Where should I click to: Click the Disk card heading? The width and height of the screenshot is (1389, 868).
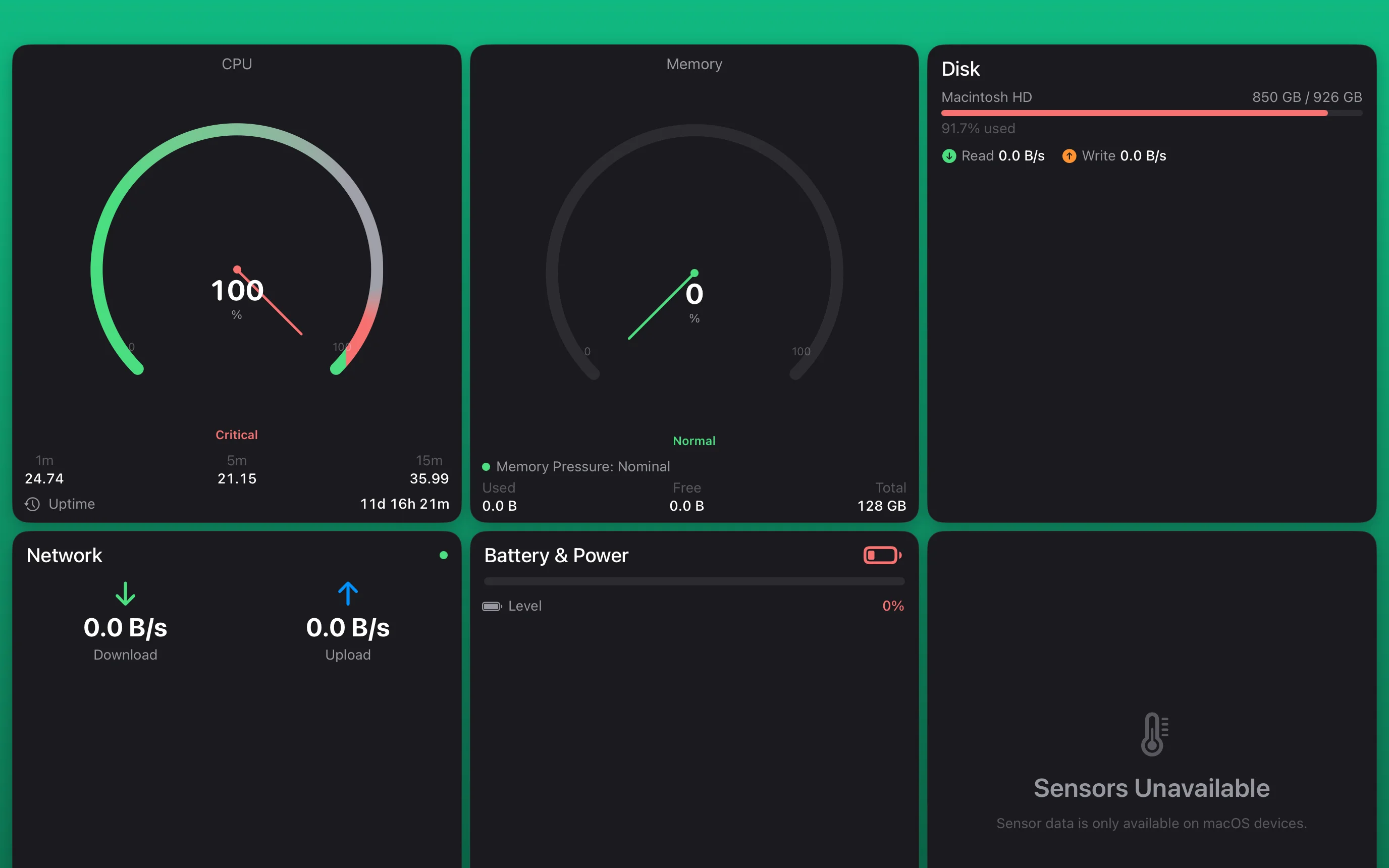point(960,69)
